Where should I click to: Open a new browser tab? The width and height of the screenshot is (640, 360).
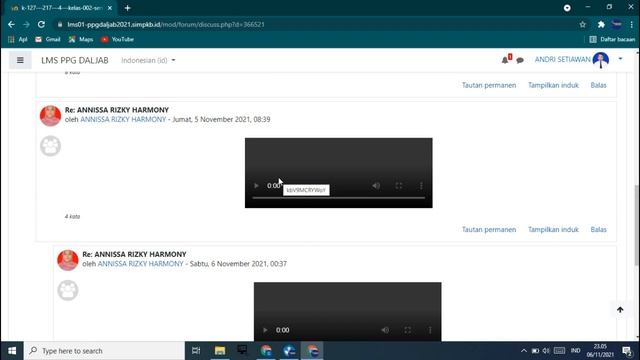point(127,8)
